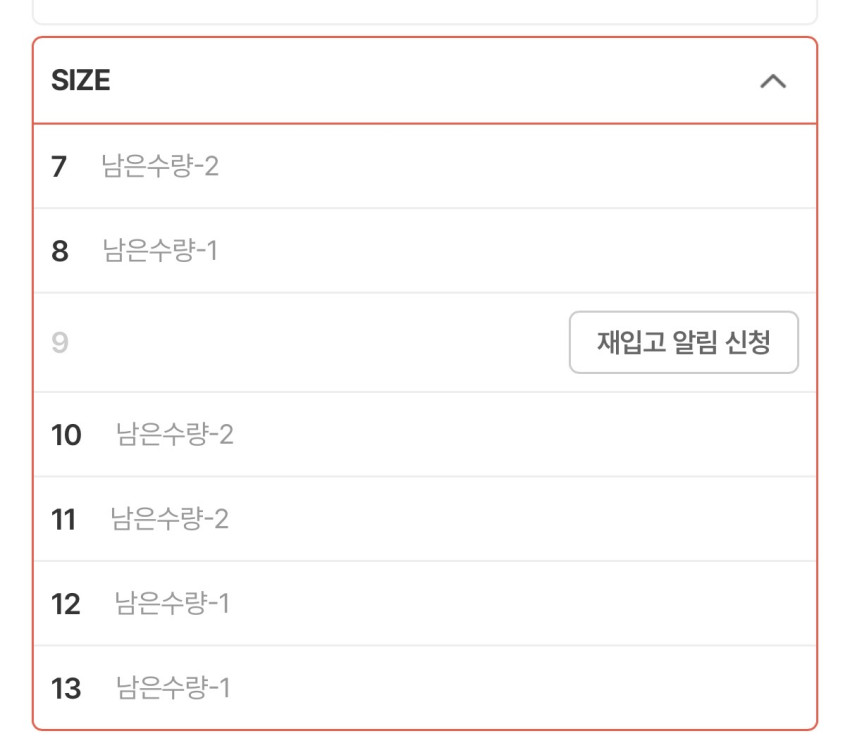
Task: Click the SIZE header label
Action: [x=80, y=81]
